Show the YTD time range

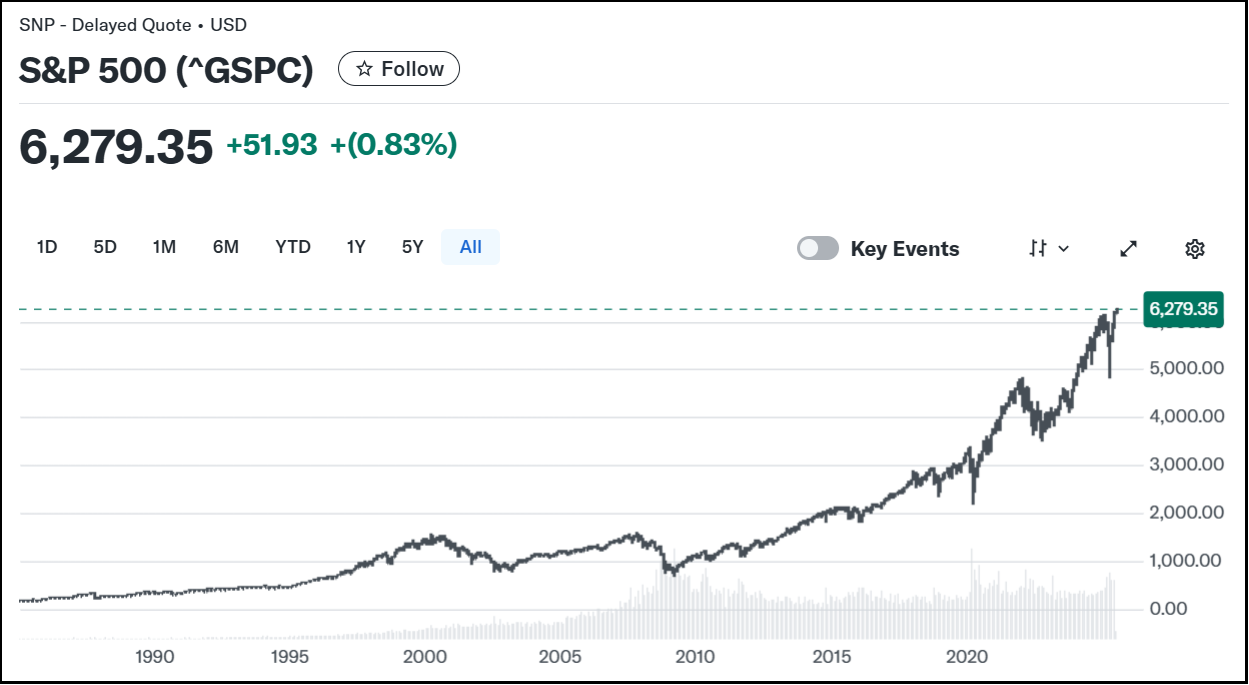point(293,247)
